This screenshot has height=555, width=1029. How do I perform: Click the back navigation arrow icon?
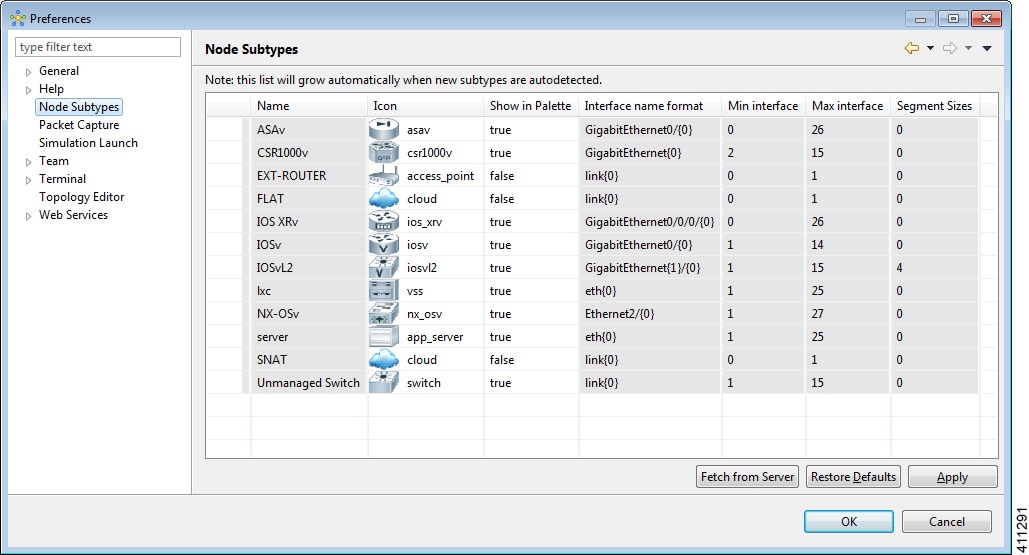912,48
